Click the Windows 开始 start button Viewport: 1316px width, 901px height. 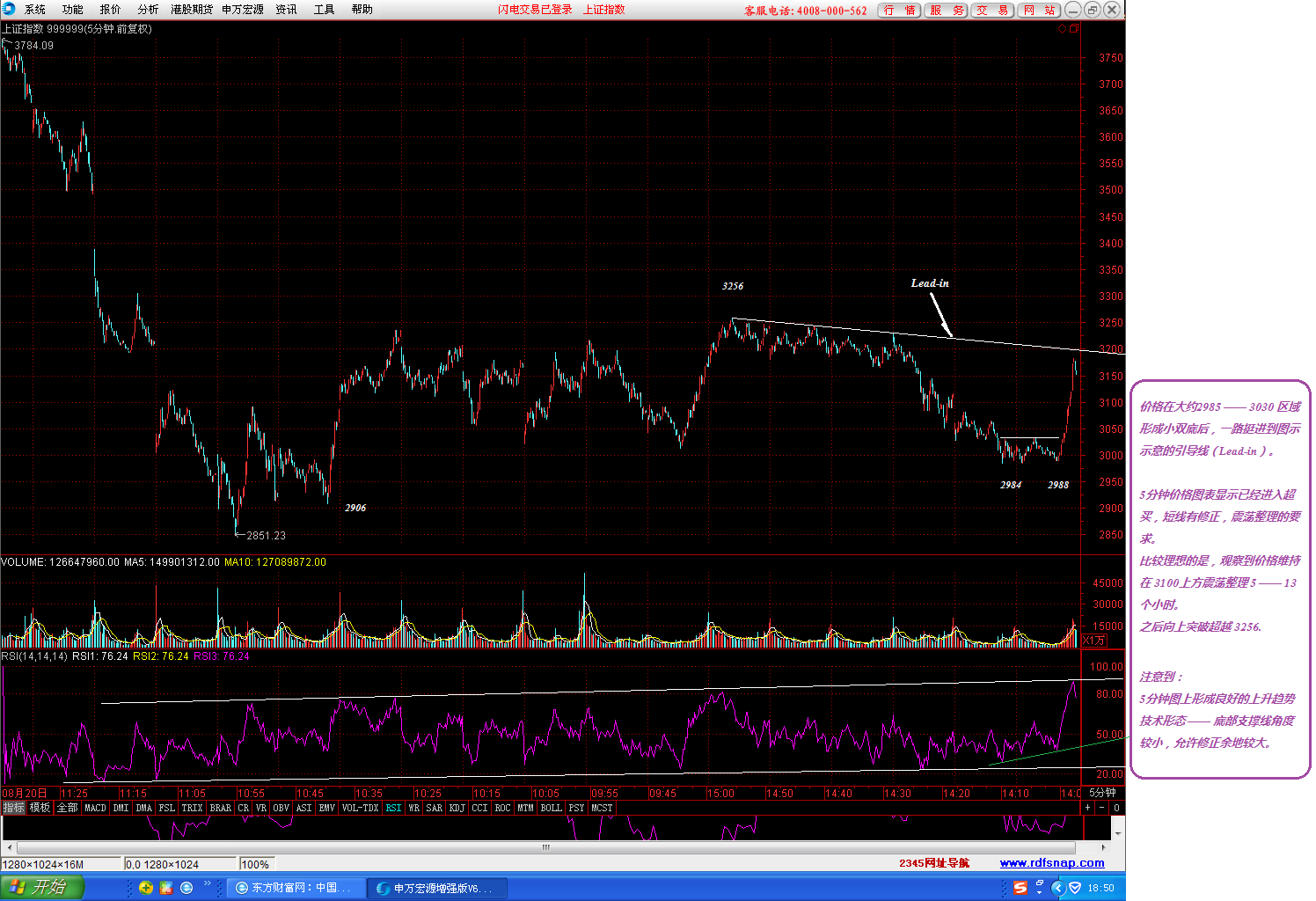tap(41, 888)
